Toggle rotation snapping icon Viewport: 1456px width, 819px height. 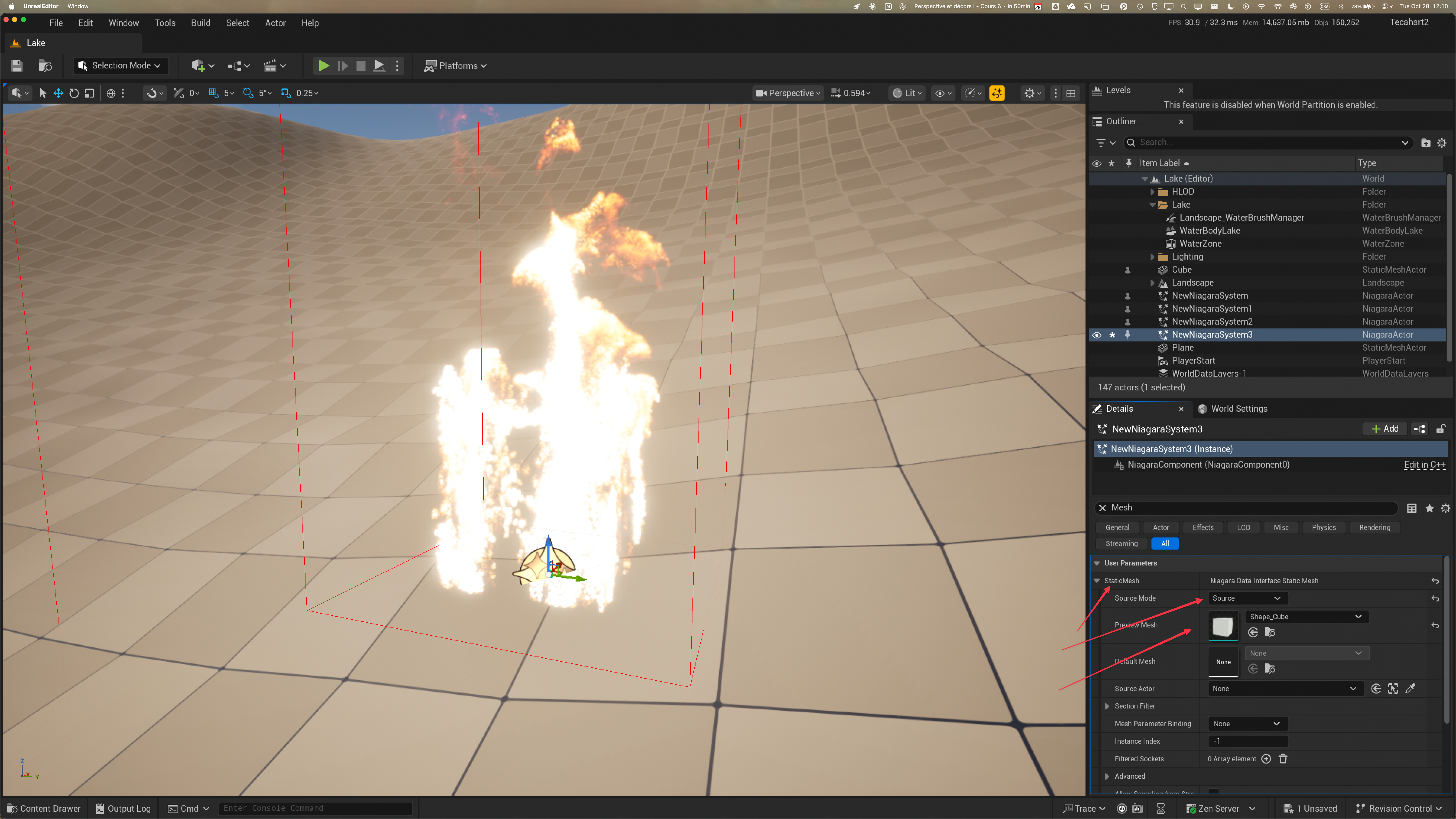pyautogui.click(x=248, y=93)
